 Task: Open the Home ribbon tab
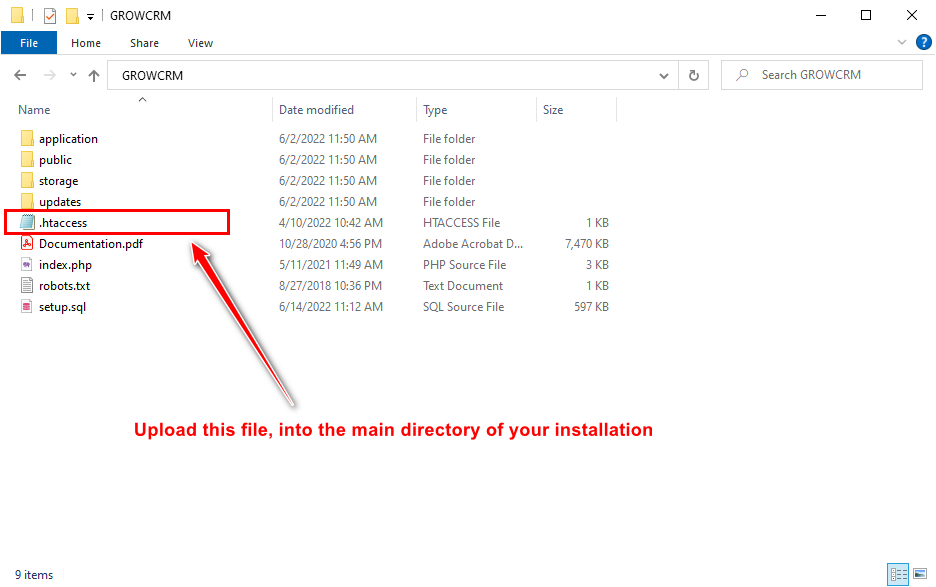86,43
